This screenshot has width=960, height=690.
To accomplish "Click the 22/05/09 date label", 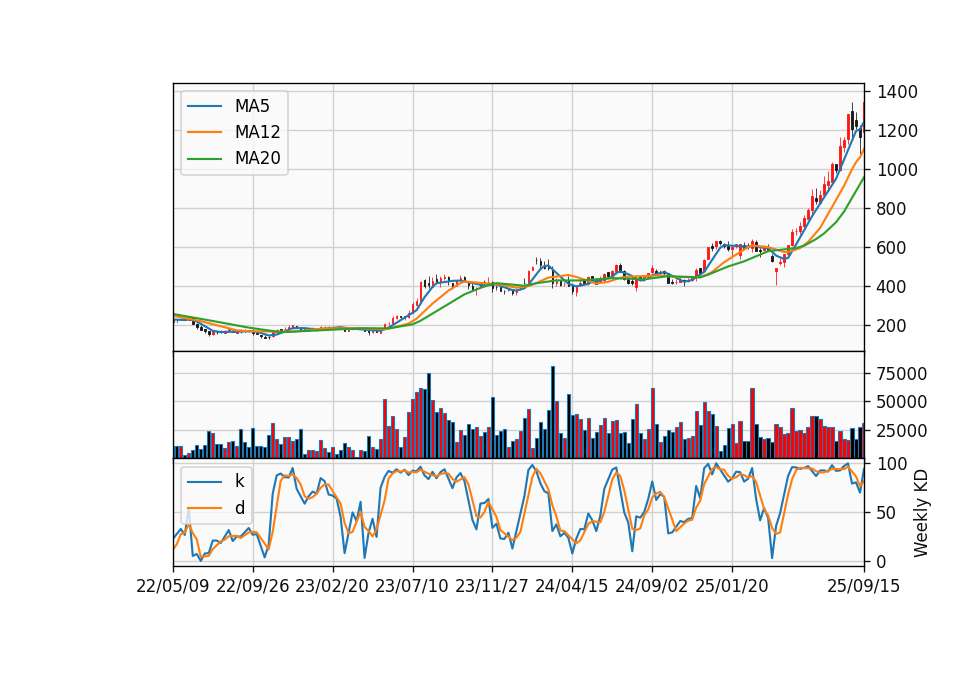I will click(173, 586).
